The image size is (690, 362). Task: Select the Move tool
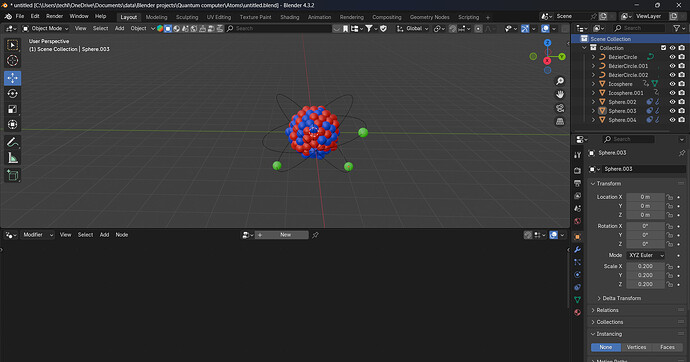click(12, 78)
